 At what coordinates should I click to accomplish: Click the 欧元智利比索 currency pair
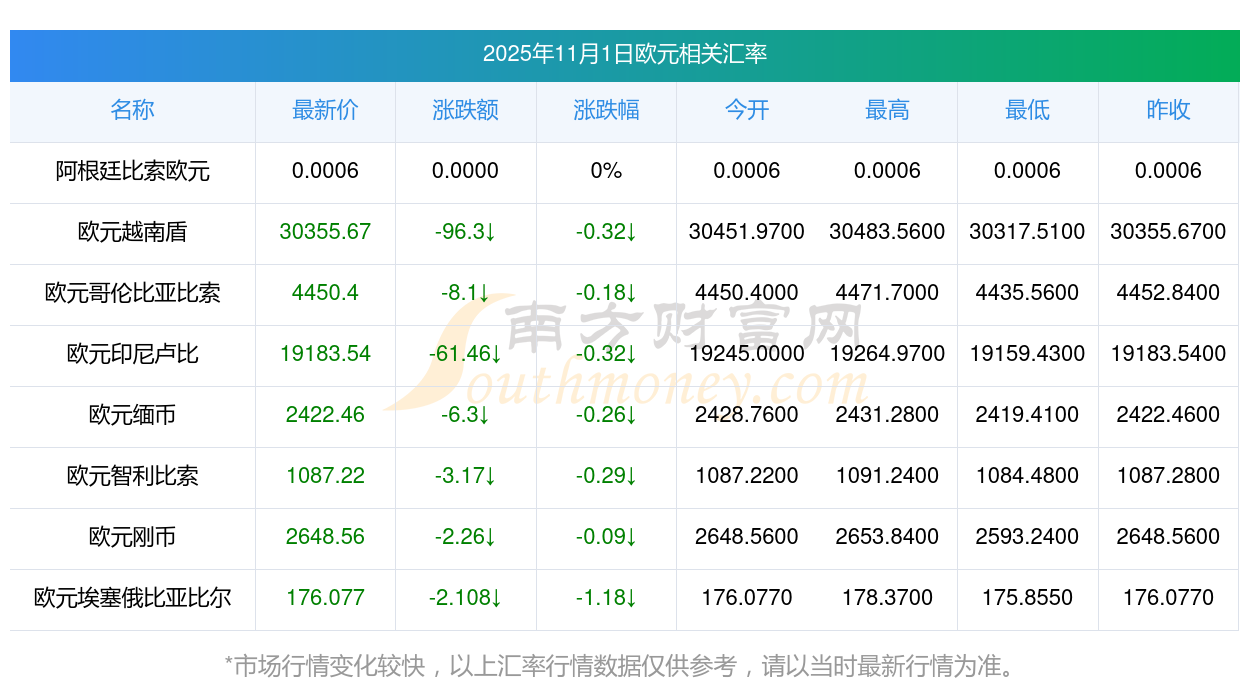(132, 476)
